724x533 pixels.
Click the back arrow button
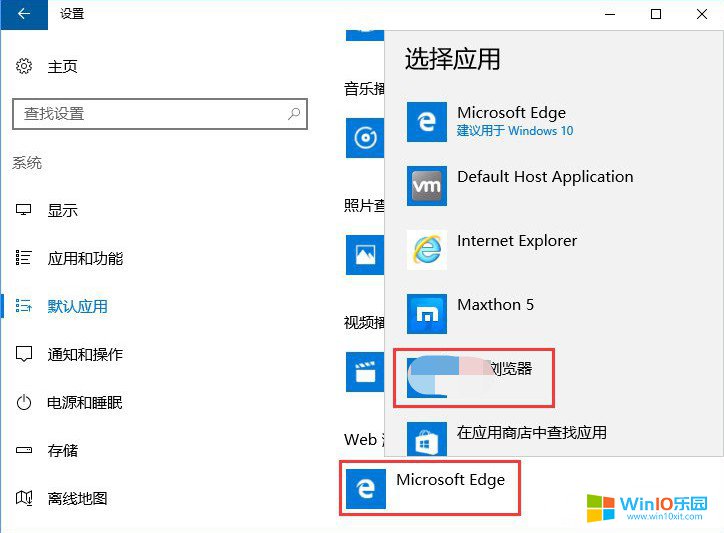click(x=24, y=14)
